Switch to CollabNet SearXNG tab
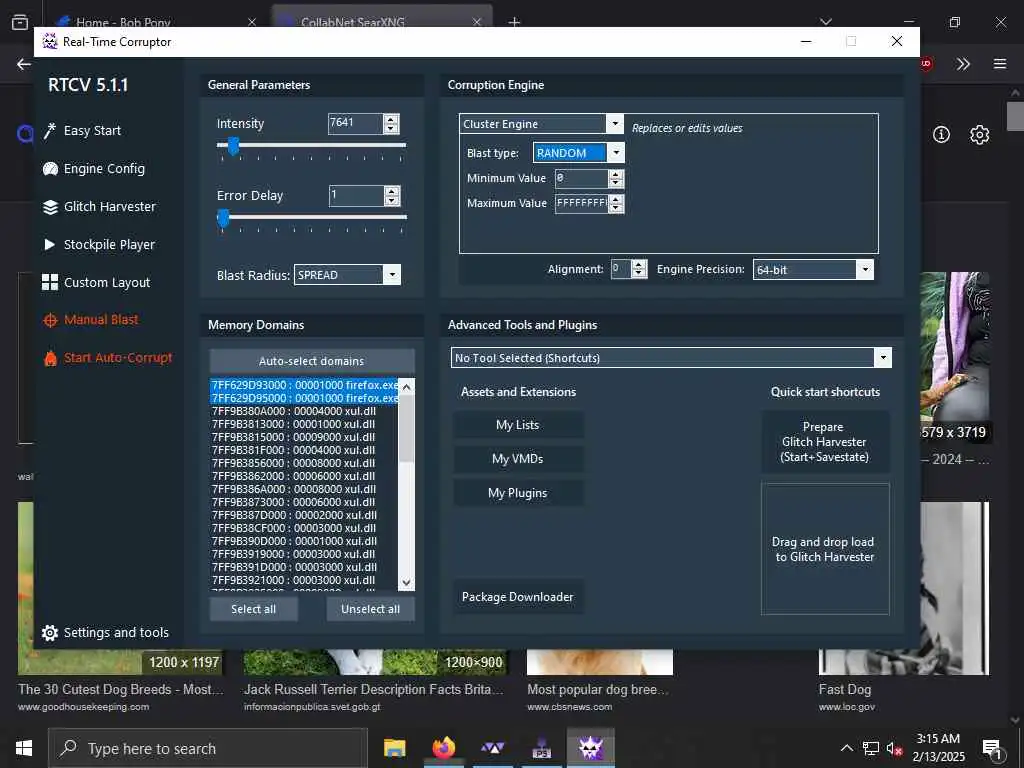The width and height of the screenshot is (1024, 768). (353, 22)
